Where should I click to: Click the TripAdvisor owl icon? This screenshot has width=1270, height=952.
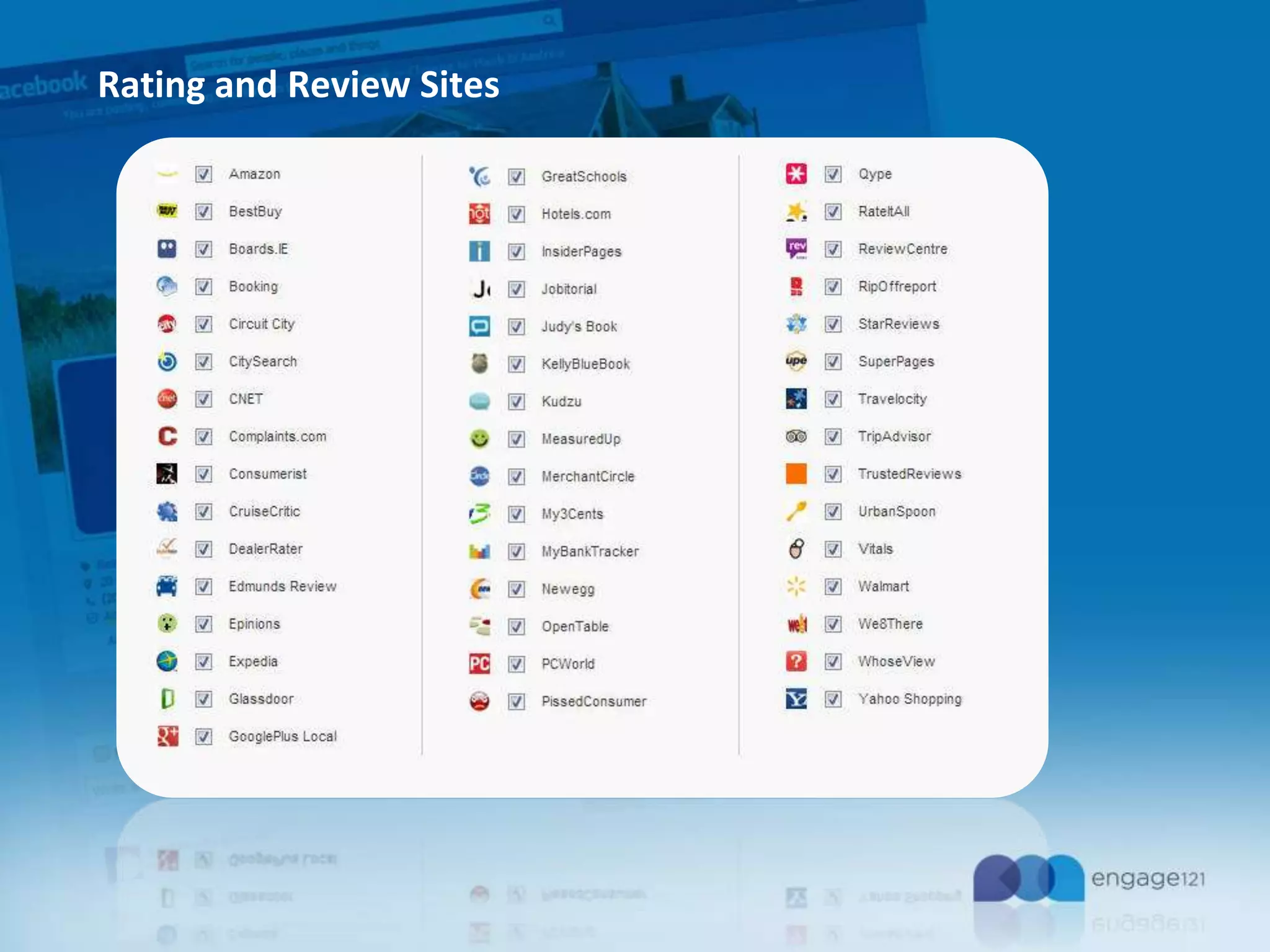796,436
